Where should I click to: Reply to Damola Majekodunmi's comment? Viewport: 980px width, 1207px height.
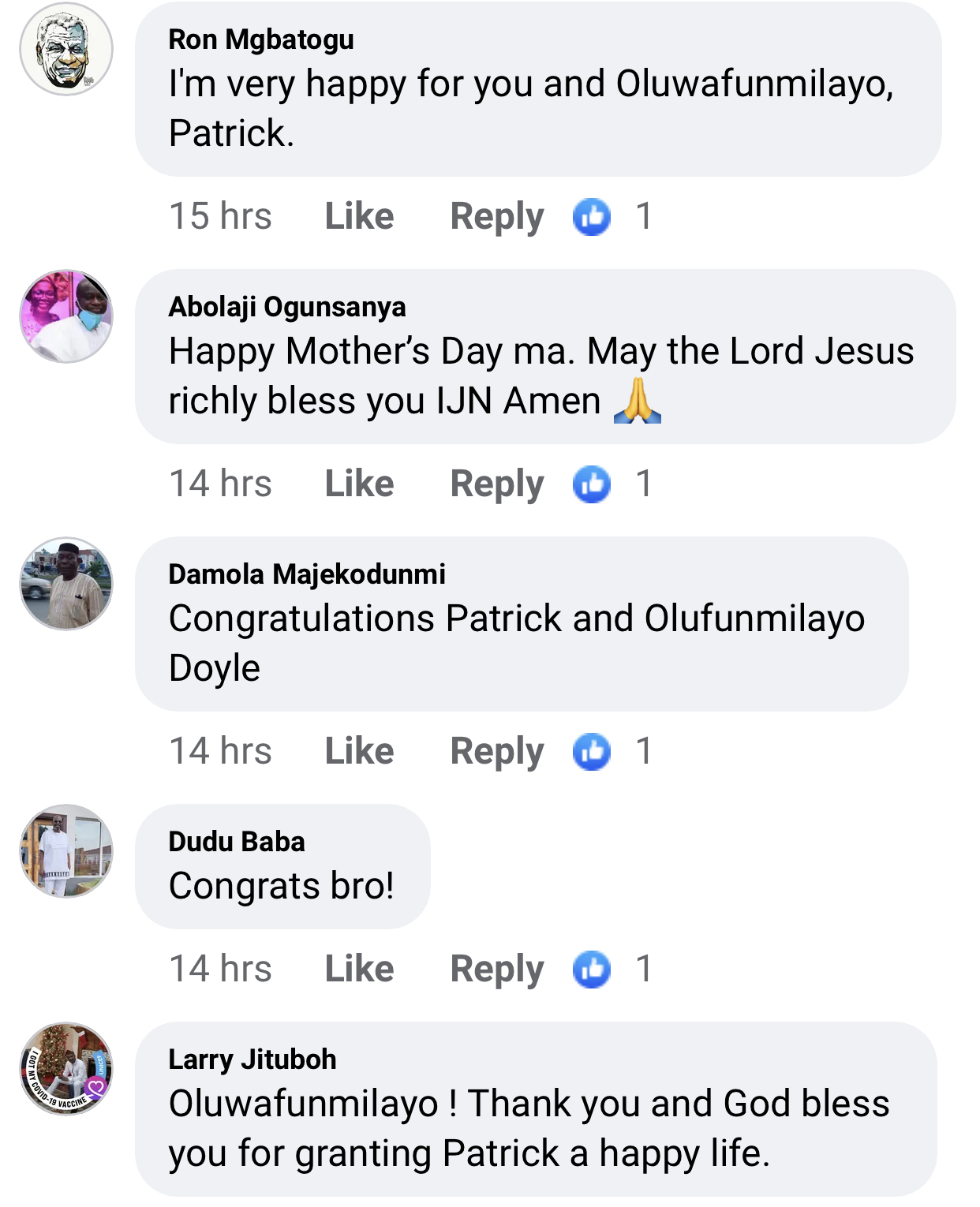coord(496,752)
